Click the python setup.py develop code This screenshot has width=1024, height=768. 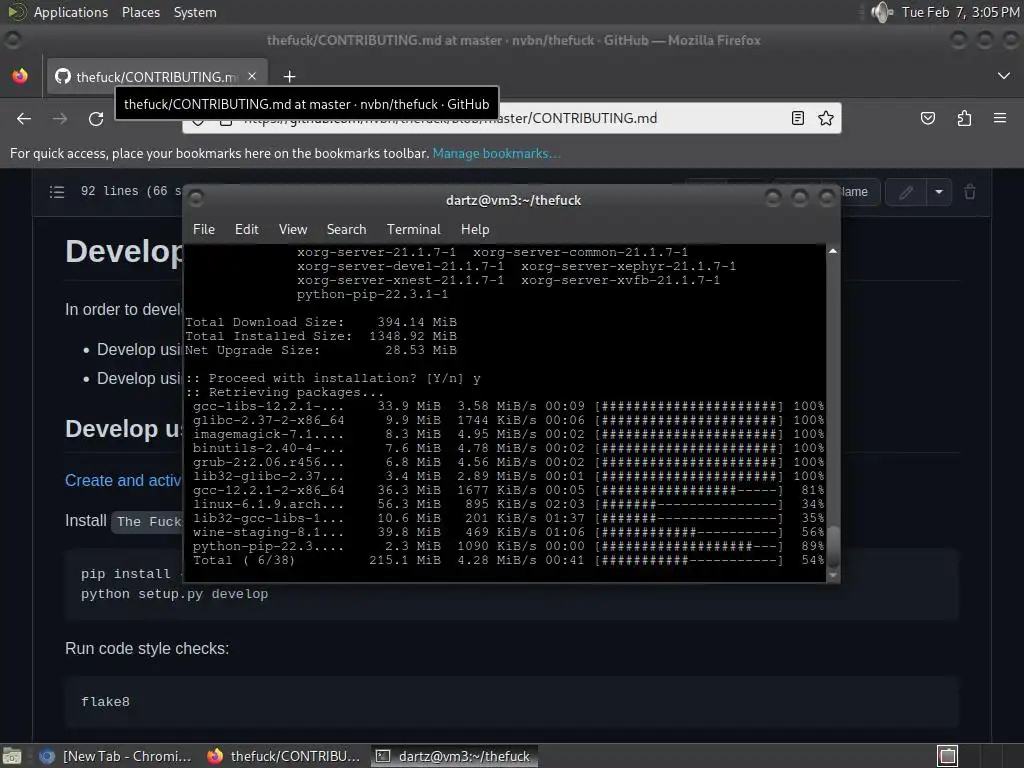(174, 594)
